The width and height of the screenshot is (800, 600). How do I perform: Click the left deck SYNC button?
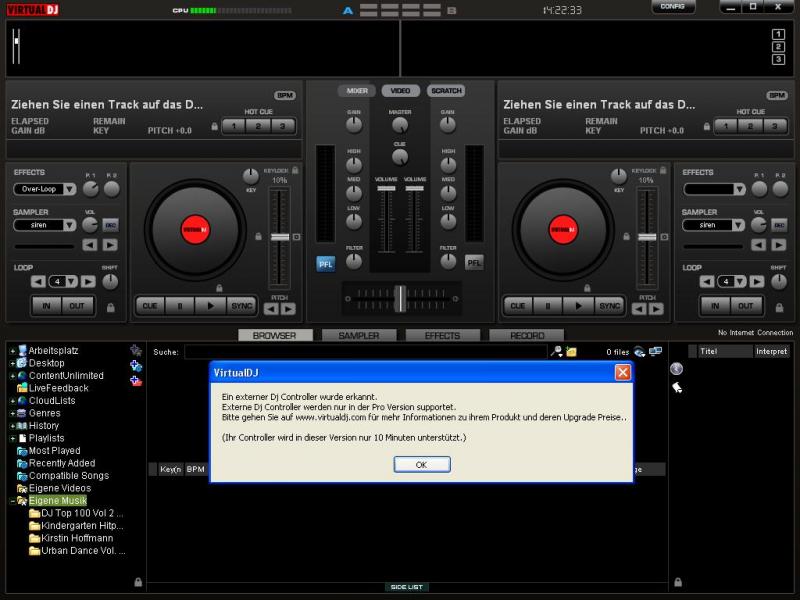(241, 306)
